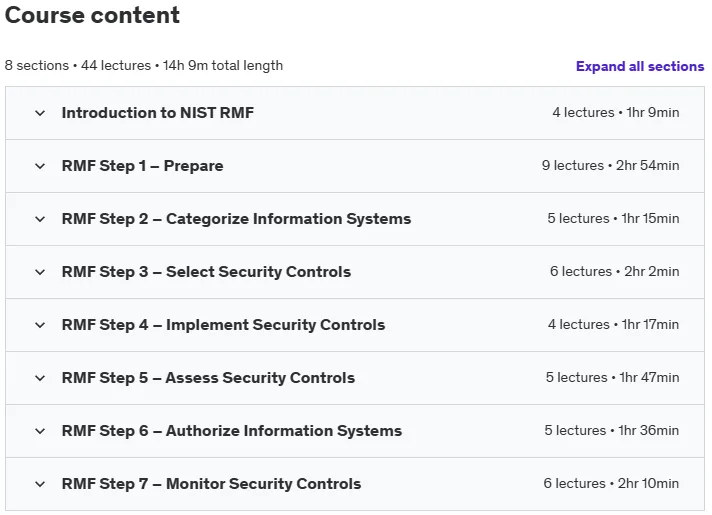Screen dimensions: 712x515
Task: Click the 8 sections 44 lectures summary text
Action: tap(143, 66)
